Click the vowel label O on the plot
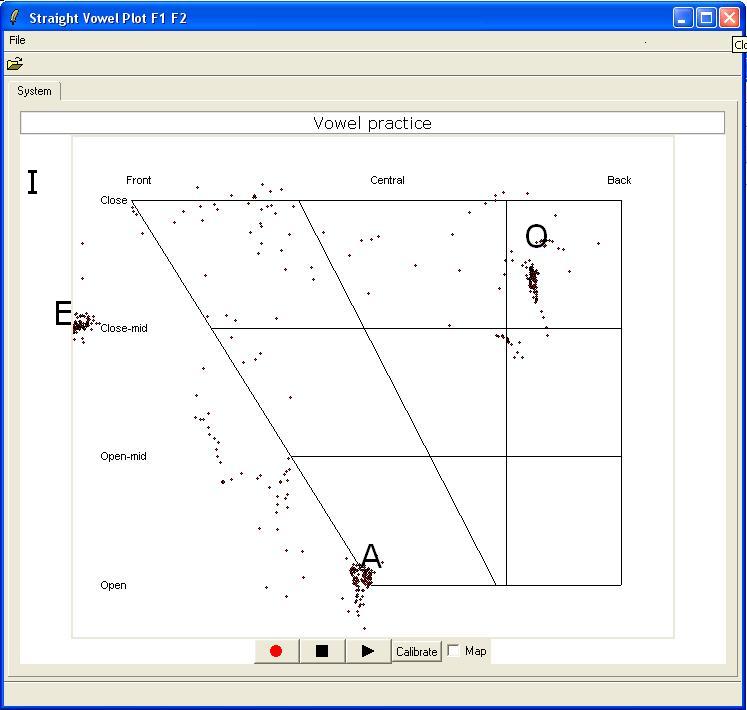The width and height of the screenshot is (747, 710). coord(536,237)
